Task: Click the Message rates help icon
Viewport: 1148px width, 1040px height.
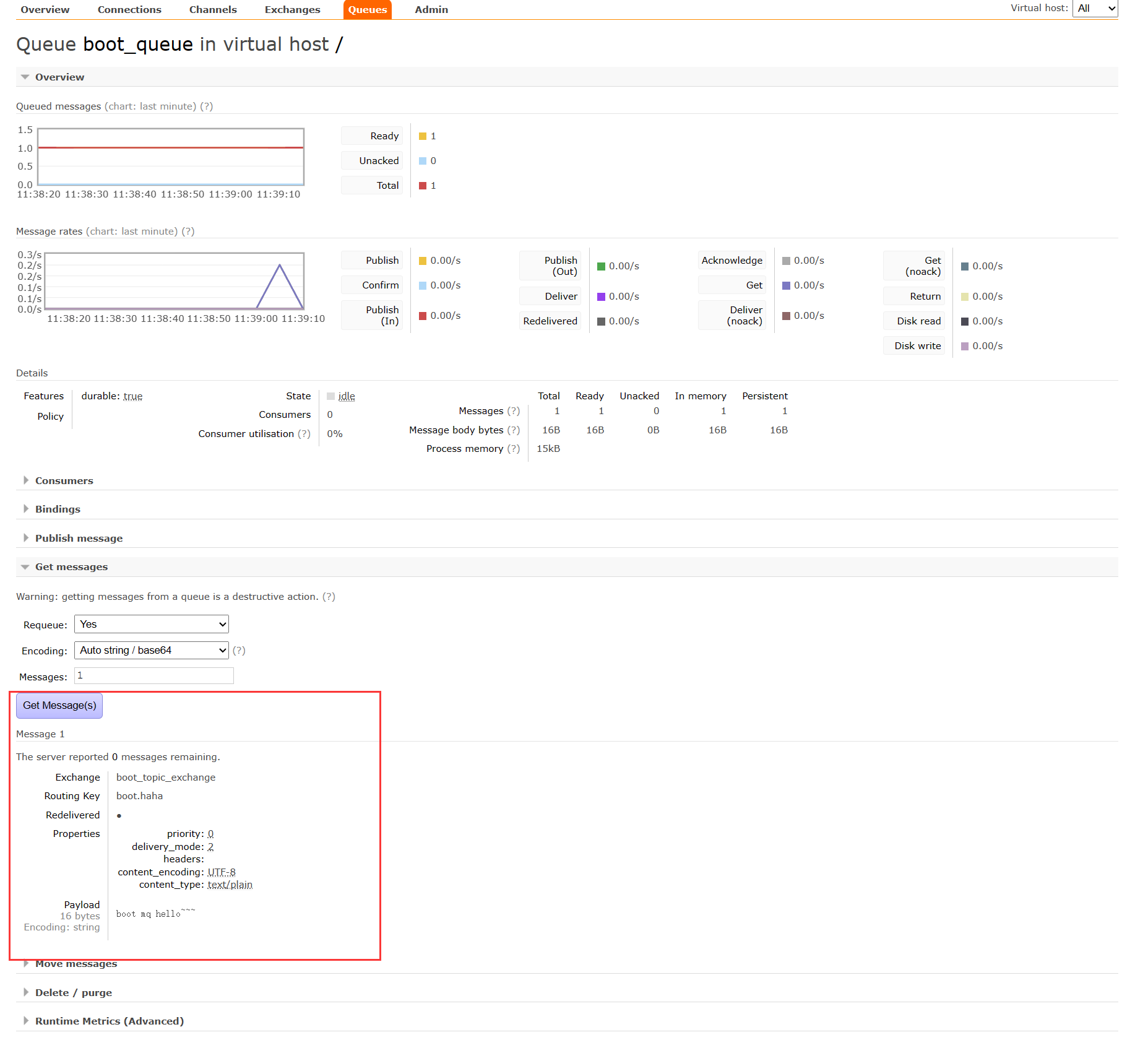Action: point(188,231)
